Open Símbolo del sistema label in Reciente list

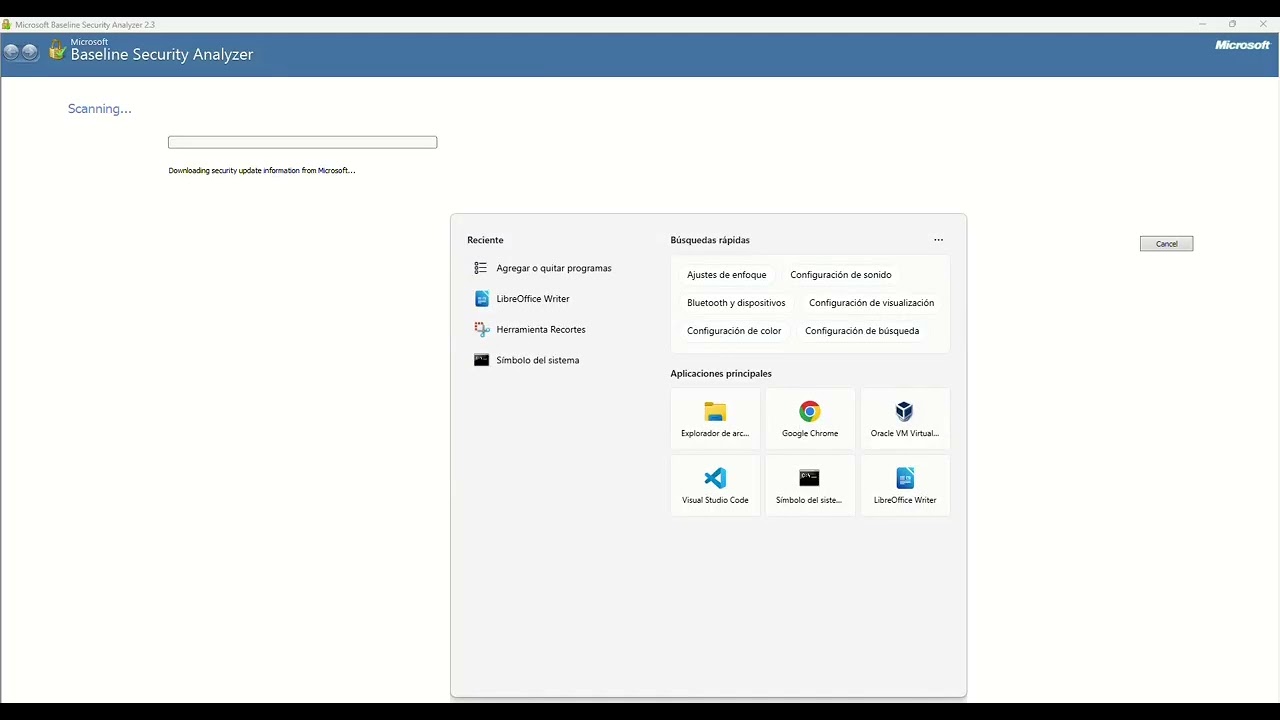[538, 360]
